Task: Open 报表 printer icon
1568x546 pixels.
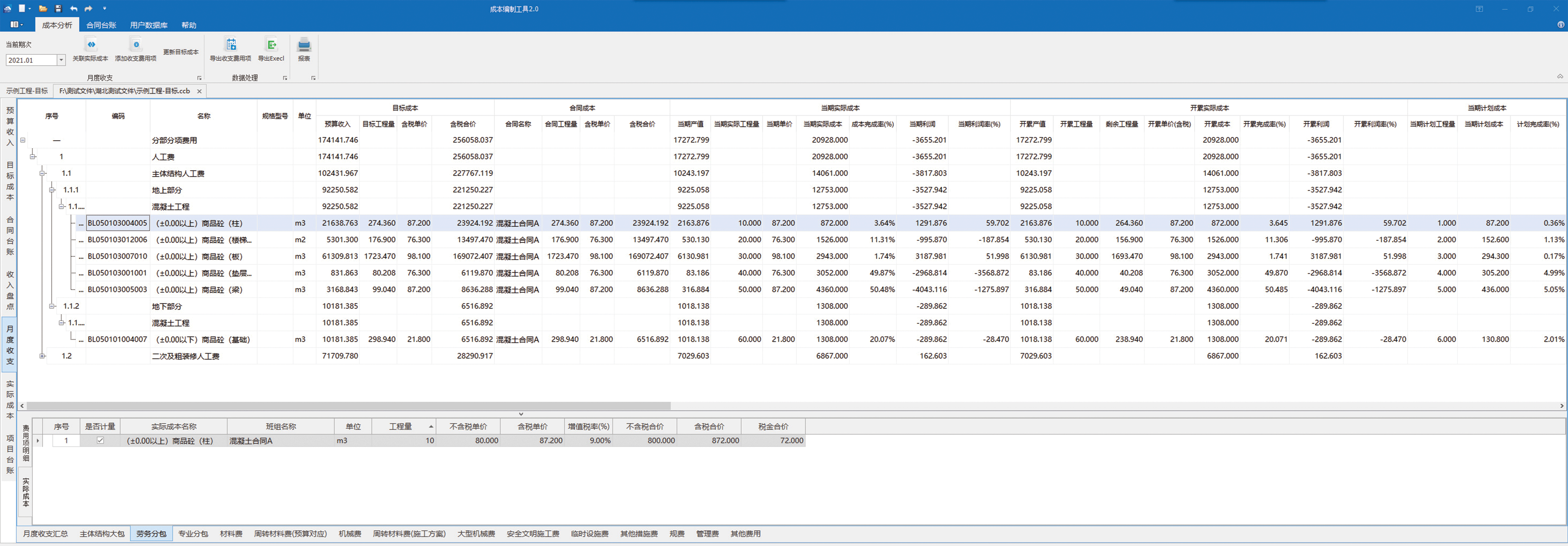Action: (x=304, y=44)
